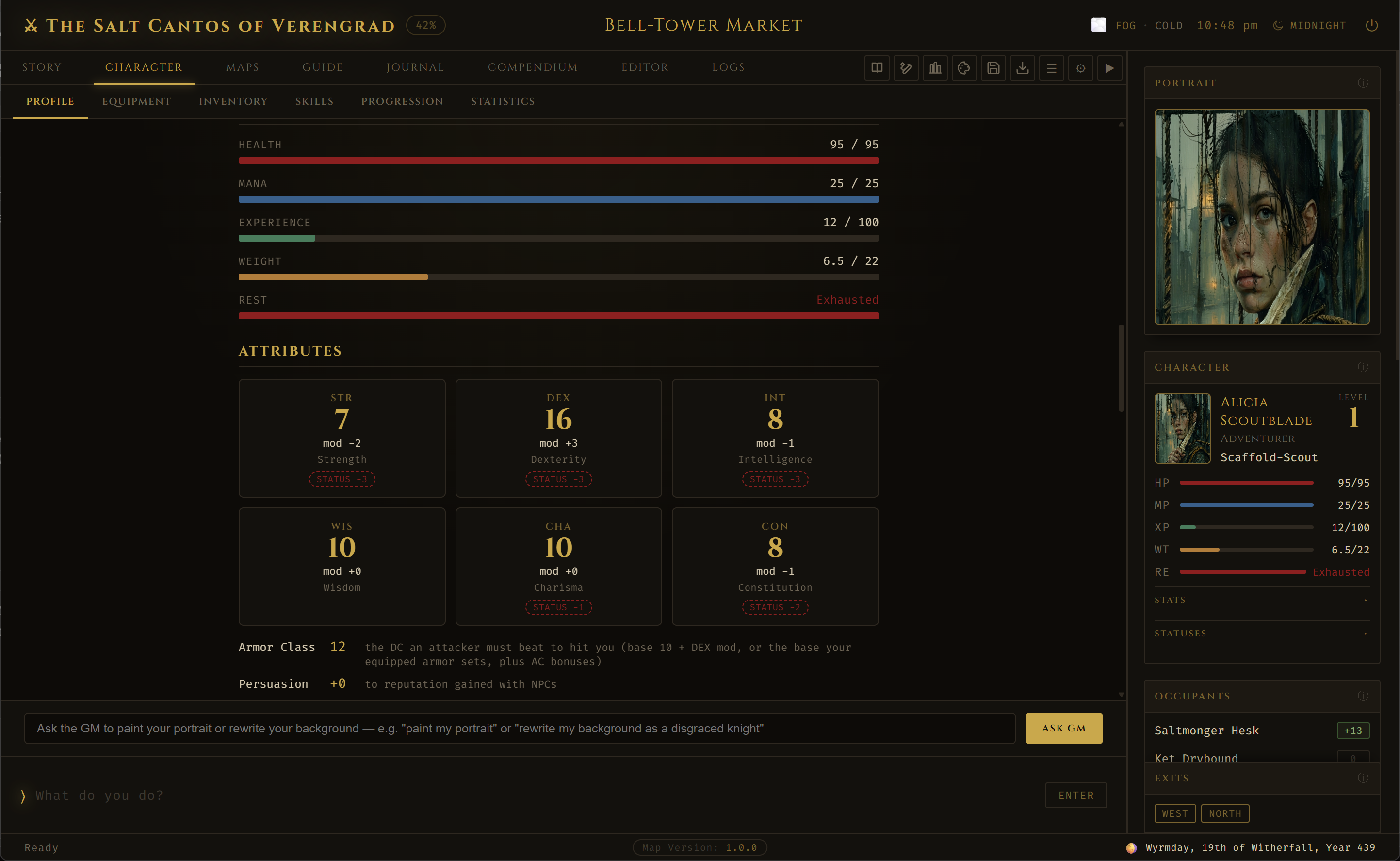Click the Character panel info icon
Viewport: 1400px width, 861px height.
1363,367
